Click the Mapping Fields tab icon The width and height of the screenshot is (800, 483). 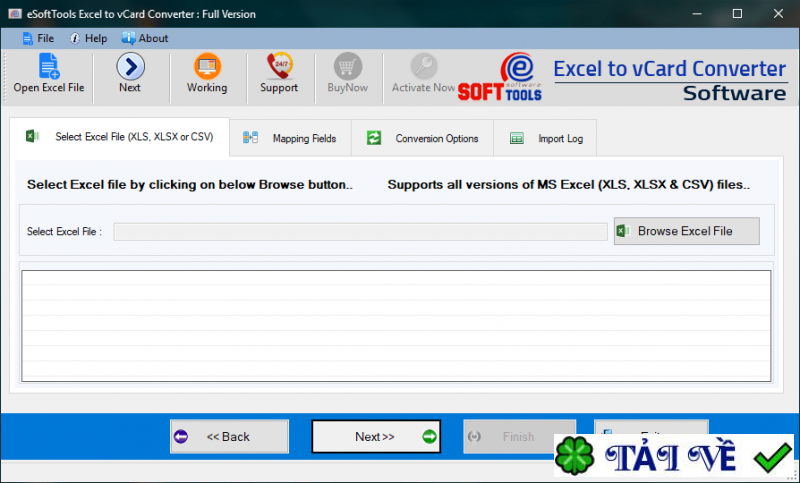tap(250, 138)
